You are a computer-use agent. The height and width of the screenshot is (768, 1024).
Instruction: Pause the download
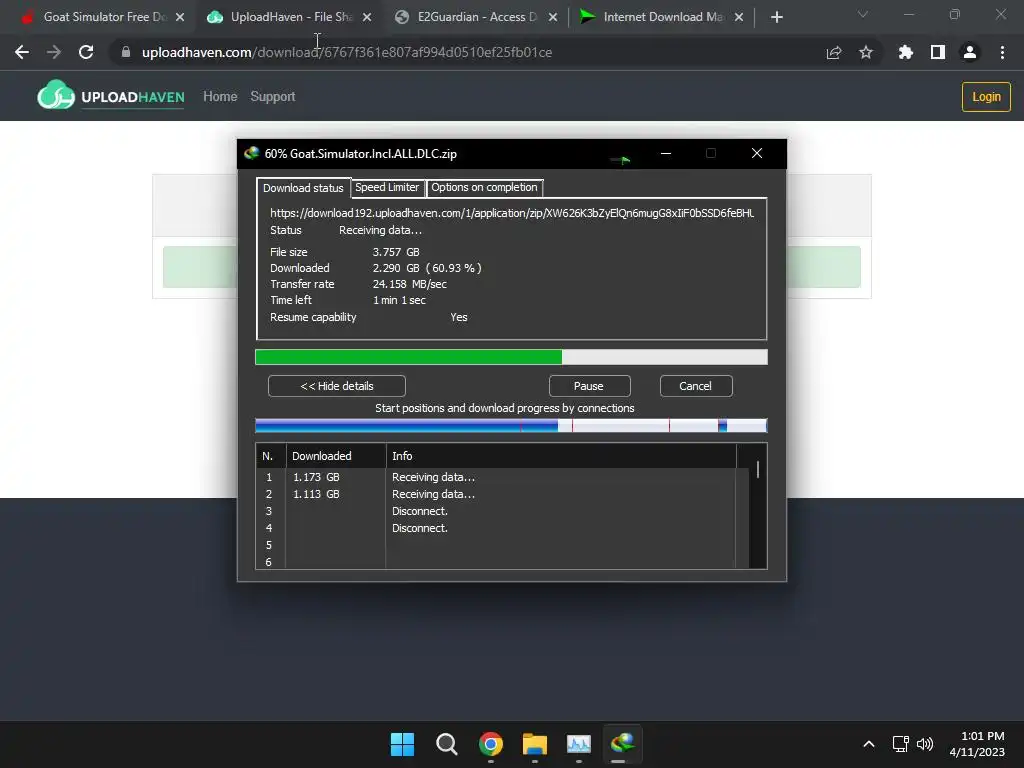(589, 386)
